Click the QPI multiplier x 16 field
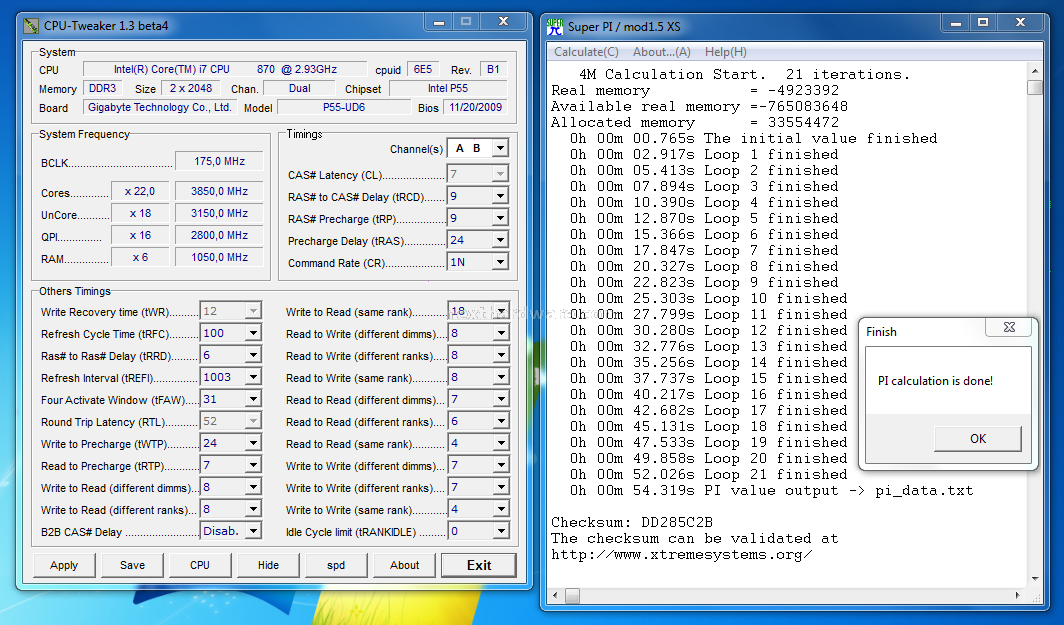This screenshot has height=625, width=1064. [x=140, y=235]
